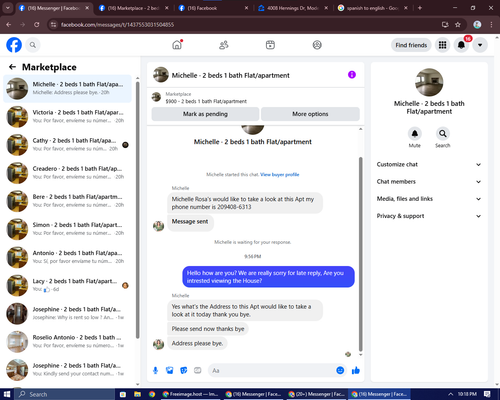Open the tab search dropdown arrow

pyautogui.click(x=7, y=8)
